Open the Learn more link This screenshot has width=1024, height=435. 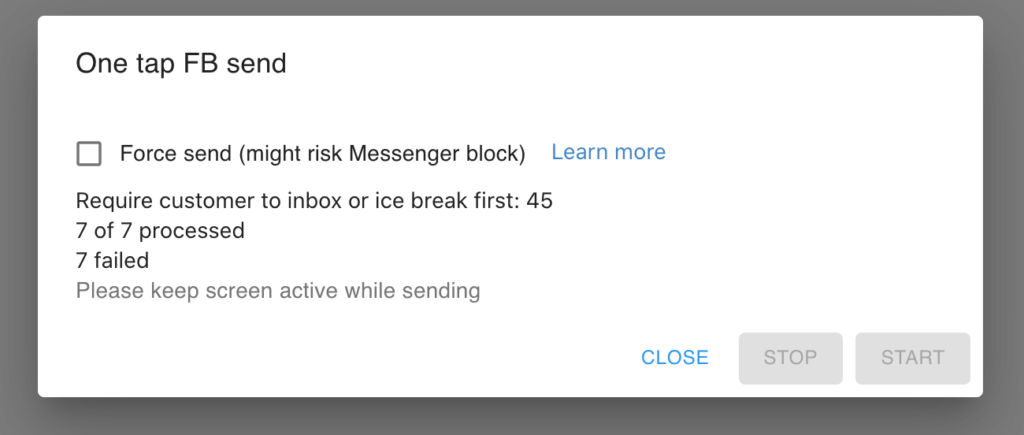[608, 152]
